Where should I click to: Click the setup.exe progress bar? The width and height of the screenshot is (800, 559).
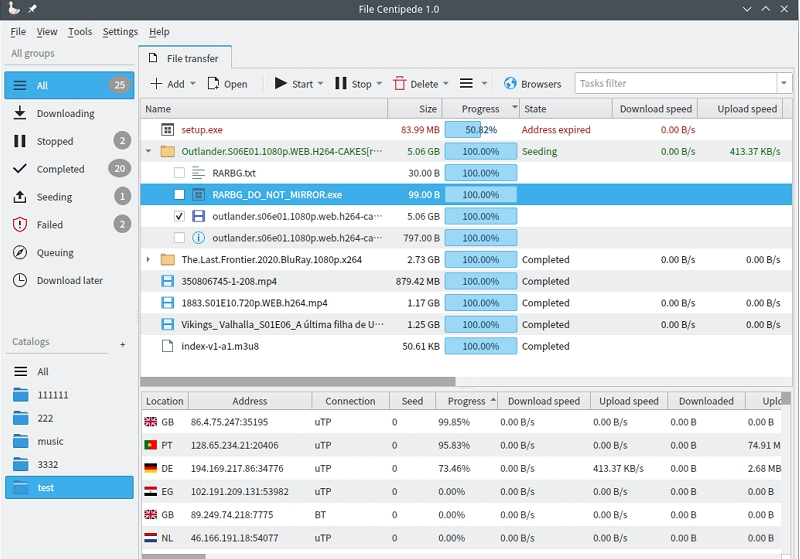click(480, 130)
